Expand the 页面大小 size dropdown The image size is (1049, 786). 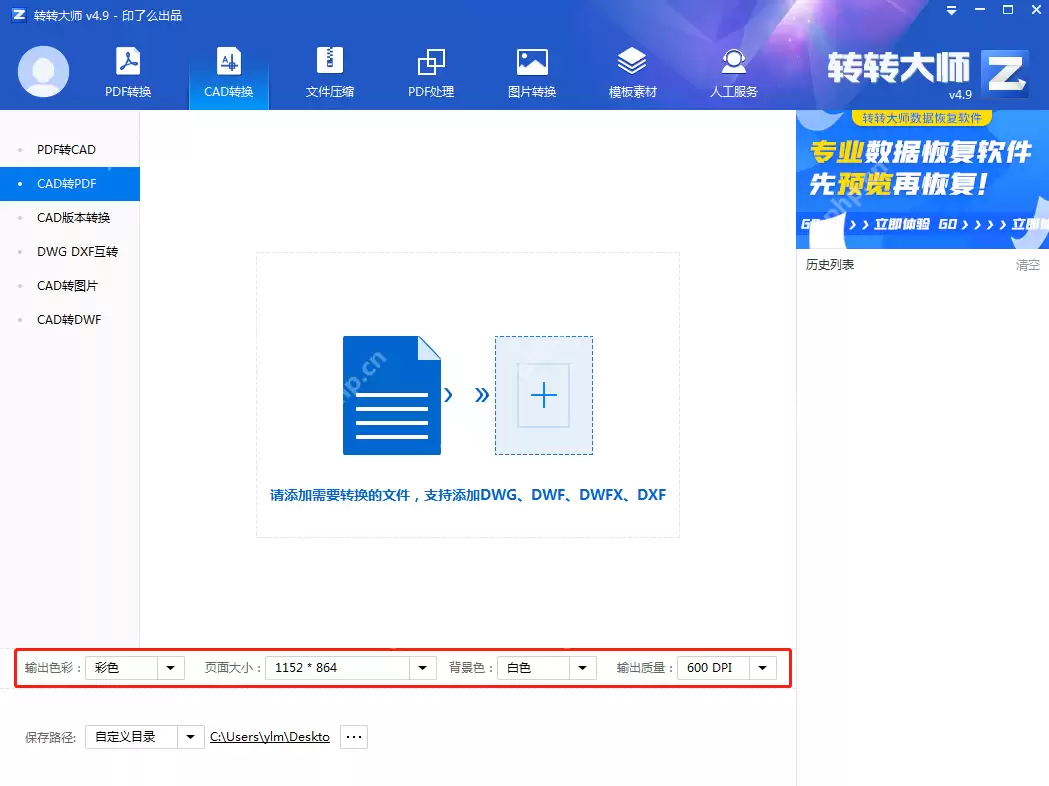[x=421, y=667]
